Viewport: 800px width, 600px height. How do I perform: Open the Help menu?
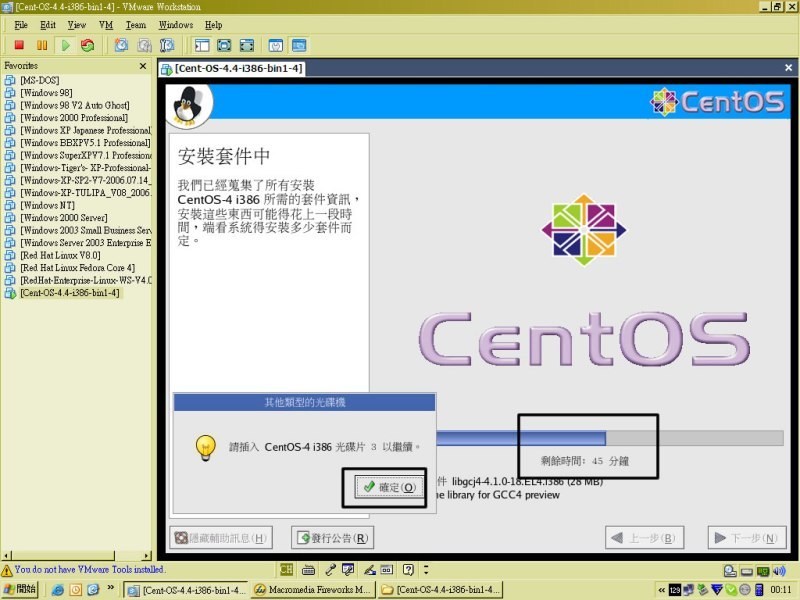213,25
